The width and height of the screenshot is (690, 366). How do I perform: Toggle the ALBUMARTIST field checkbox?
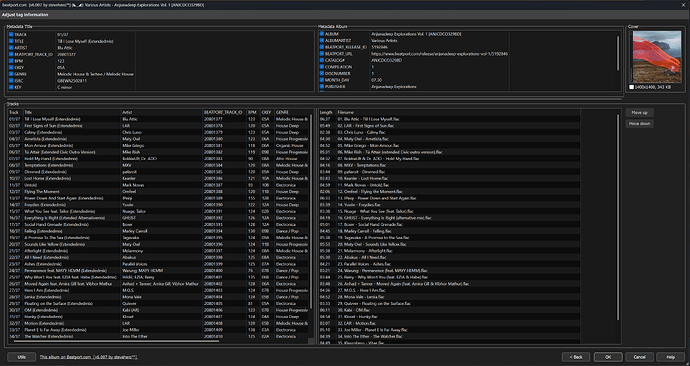(322, 40)
